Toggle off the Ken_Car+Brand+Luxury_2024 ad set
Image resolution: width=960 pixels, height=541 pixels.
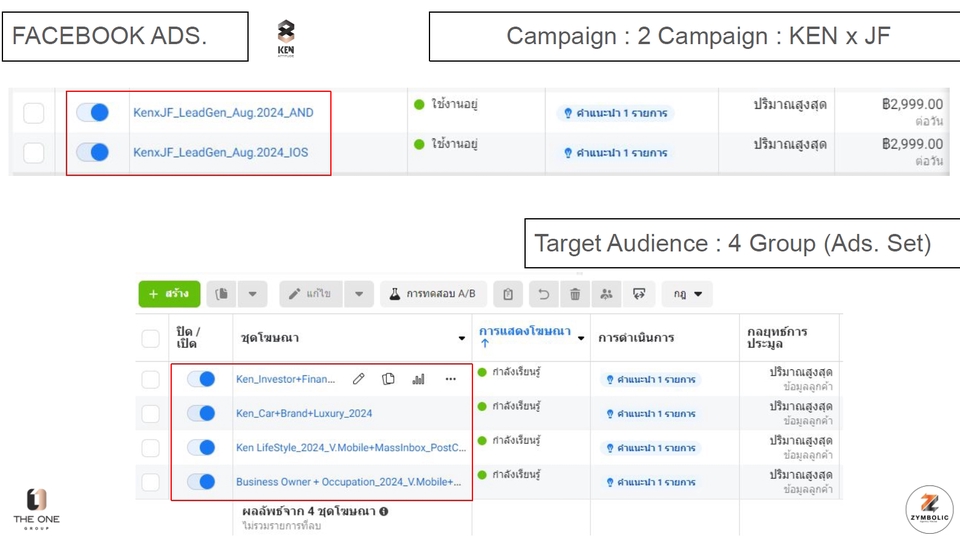201,413
